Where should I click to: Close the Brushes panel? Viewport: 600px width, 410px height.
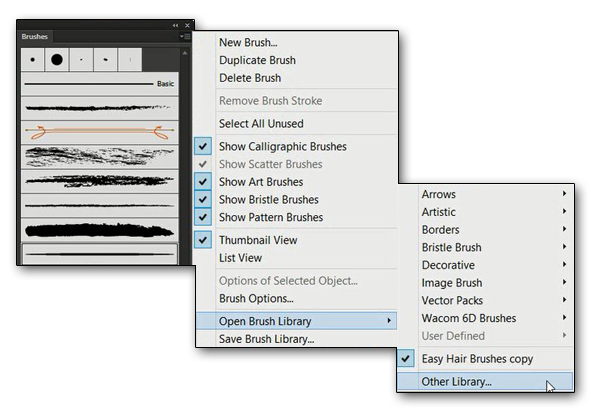187,25
